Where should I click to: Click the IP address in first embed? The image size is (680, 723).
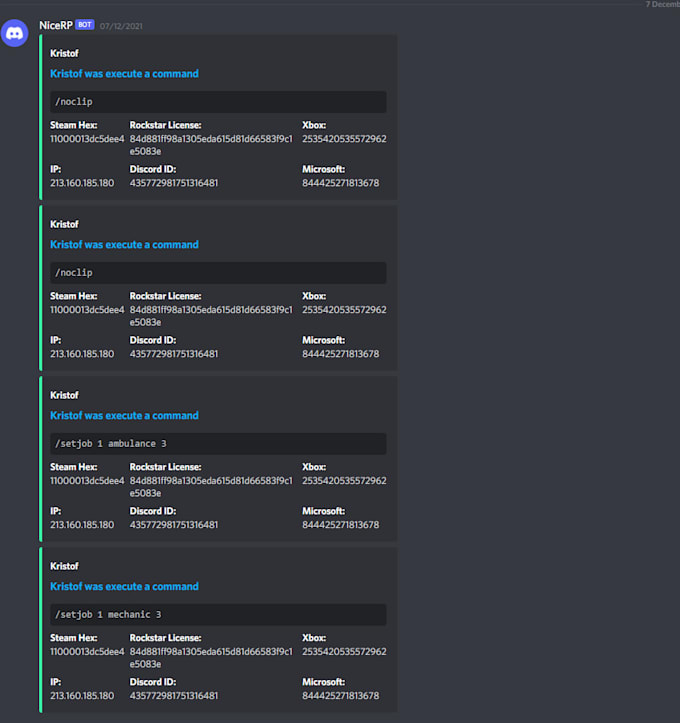(82, 183)
